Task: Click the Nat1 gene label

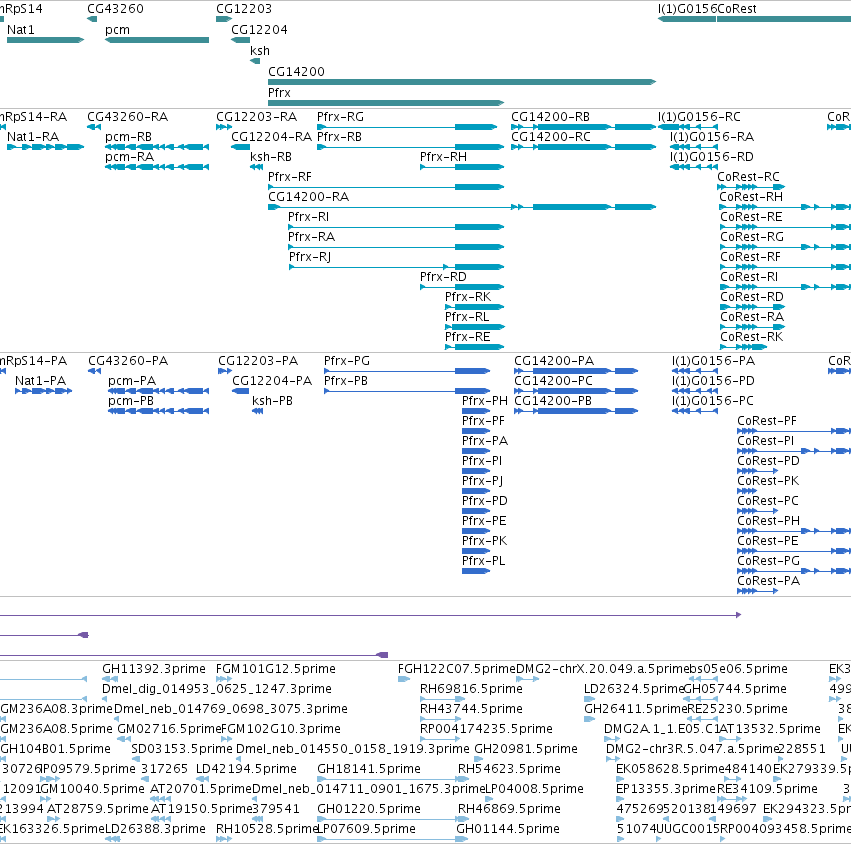Action: [21, 30]
